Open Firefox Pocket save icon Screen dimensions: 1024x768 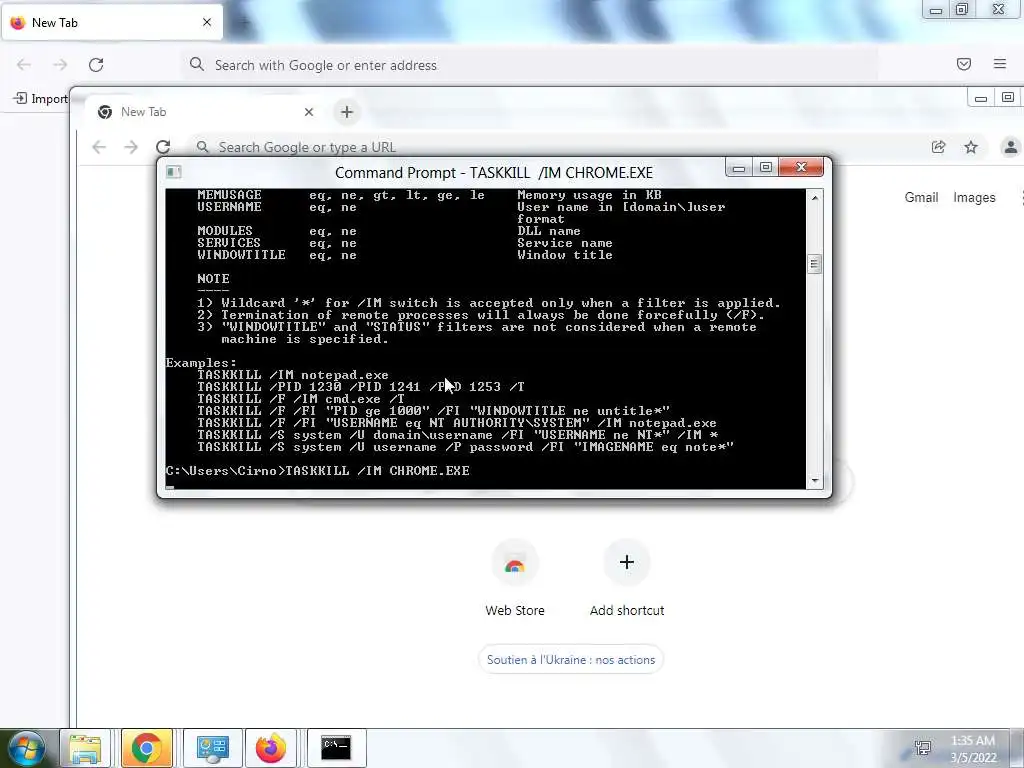click(x=964, y=64)
